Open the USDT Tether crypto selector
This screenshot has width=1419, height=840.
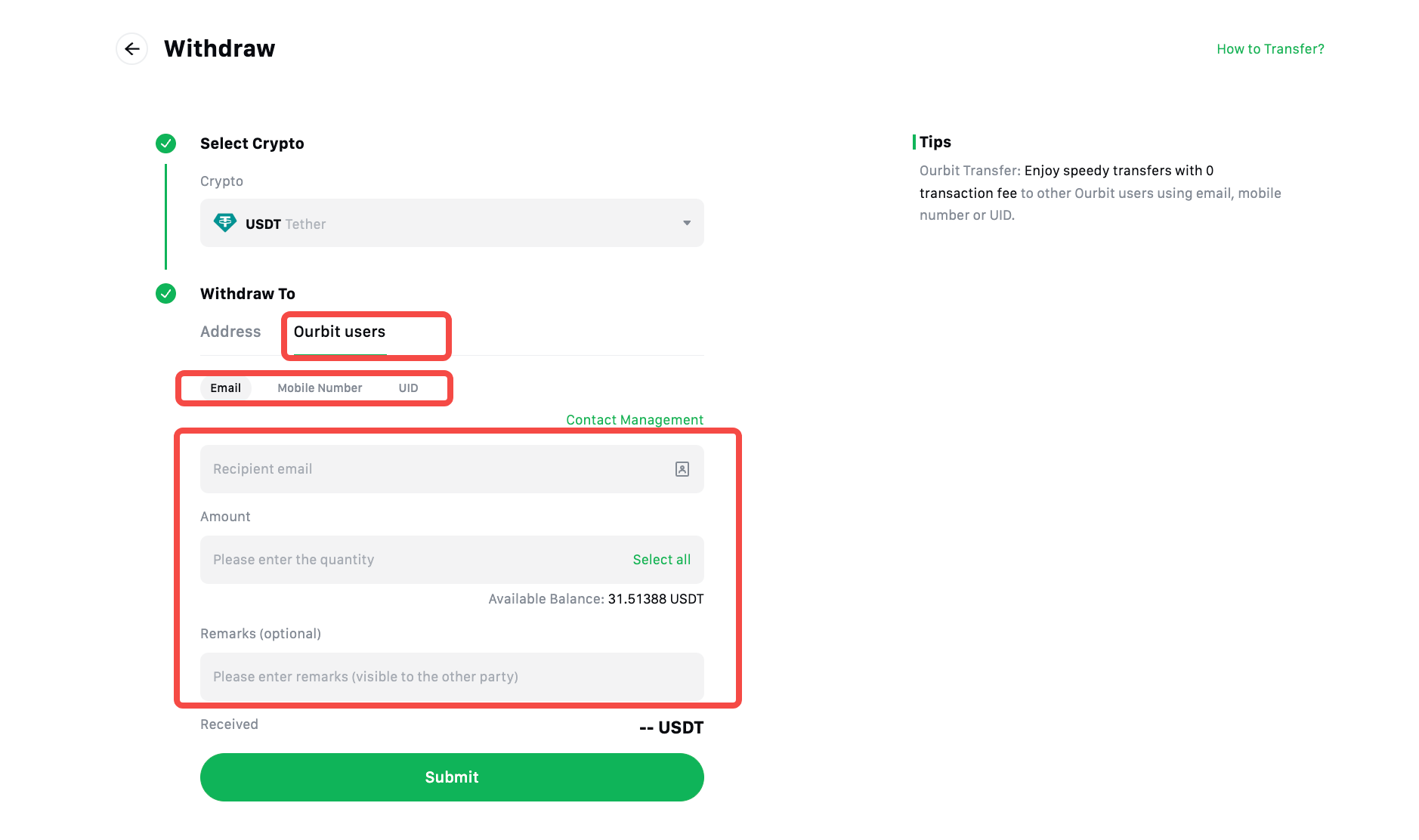pos(451,223)
